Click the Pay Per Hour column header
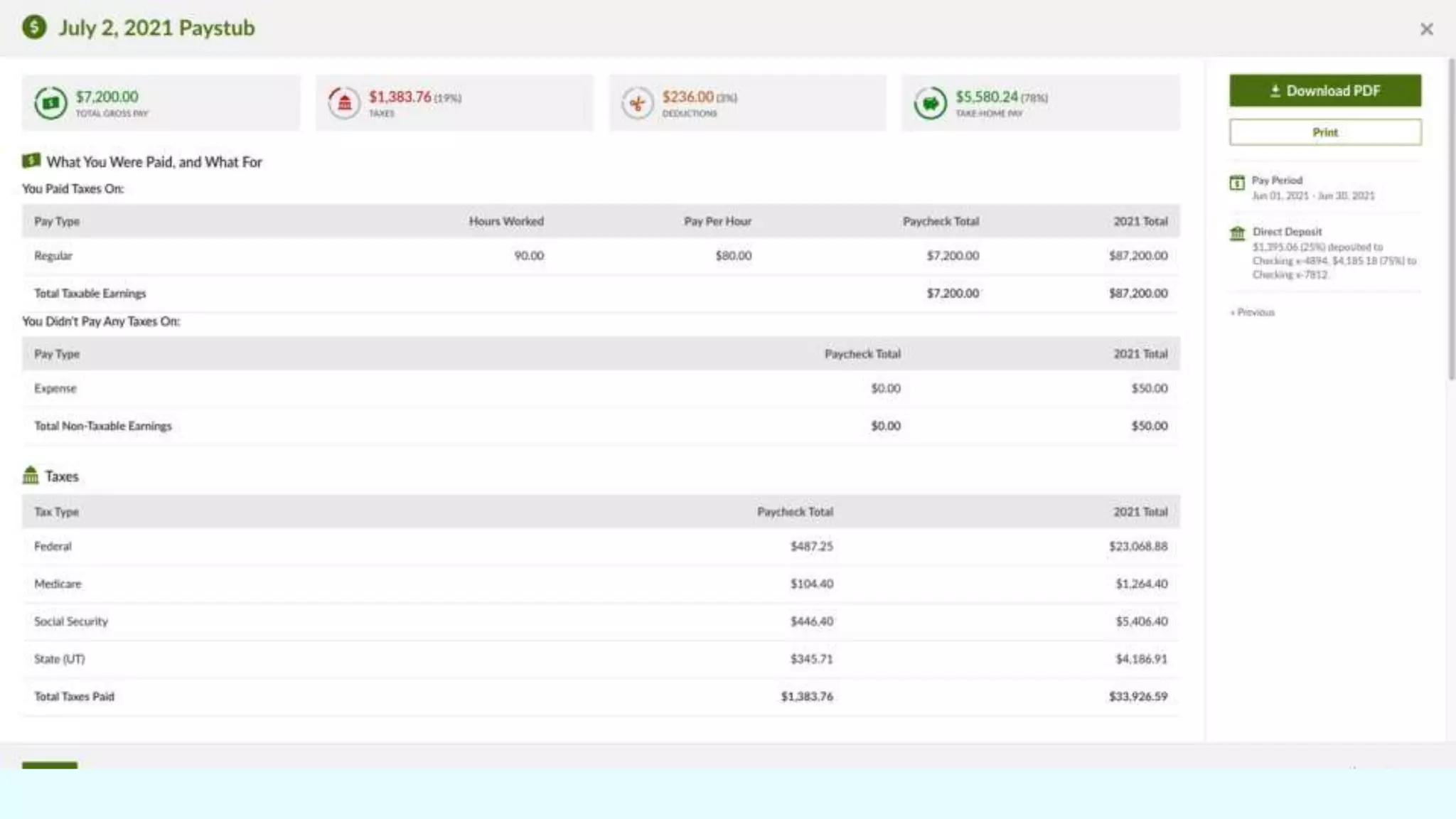Viewport: 1456px width, 819px height. click(717, 221)
